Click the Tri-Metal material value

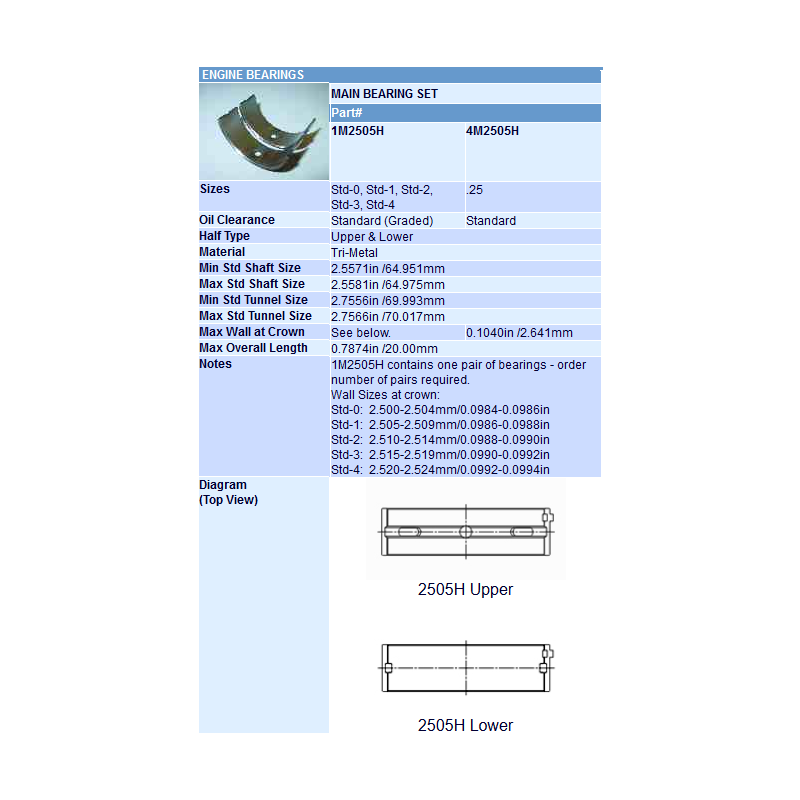click(354, 253)
